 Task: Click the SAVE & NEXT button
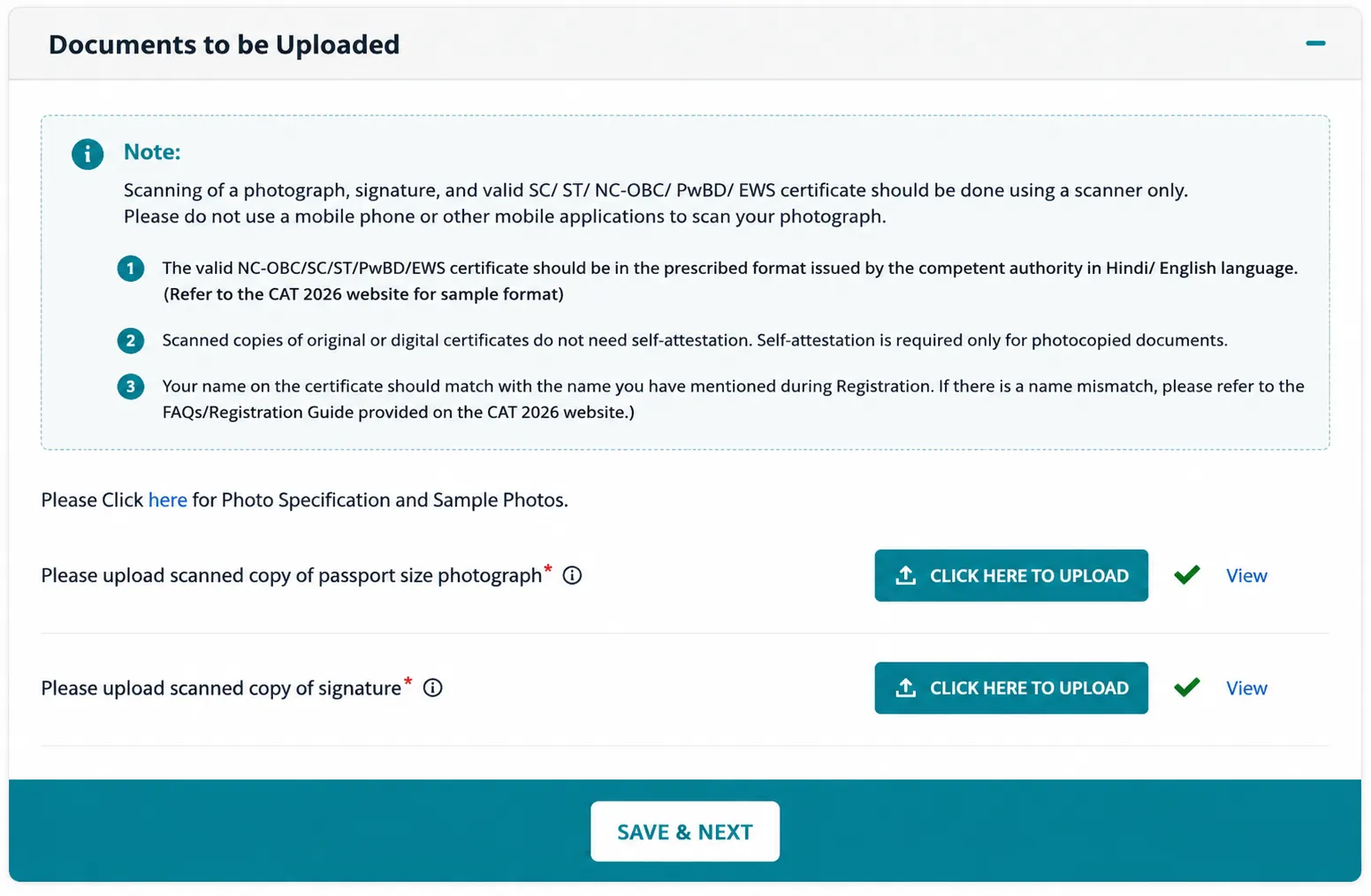(x=684, y=831)
